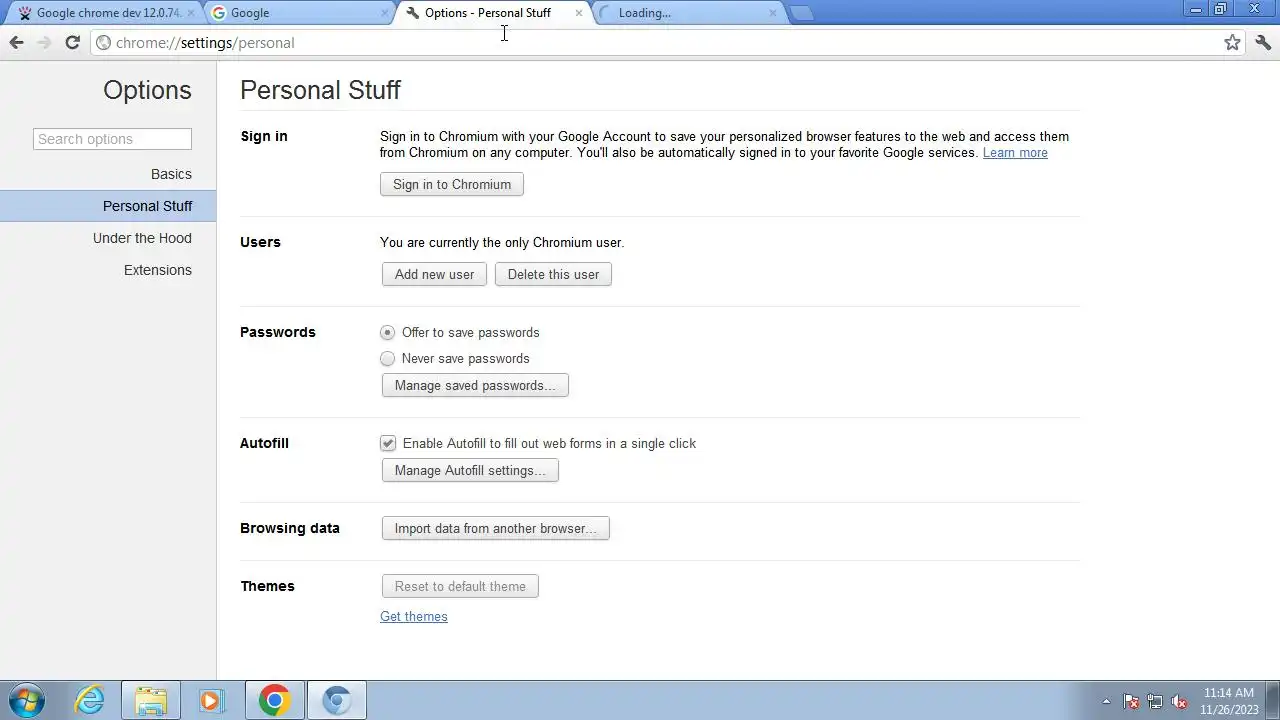Close the Google chrome dev 12.0.74 tab
The height and width of the screenshot is (720, 1280).
click(x=191, y=13)
